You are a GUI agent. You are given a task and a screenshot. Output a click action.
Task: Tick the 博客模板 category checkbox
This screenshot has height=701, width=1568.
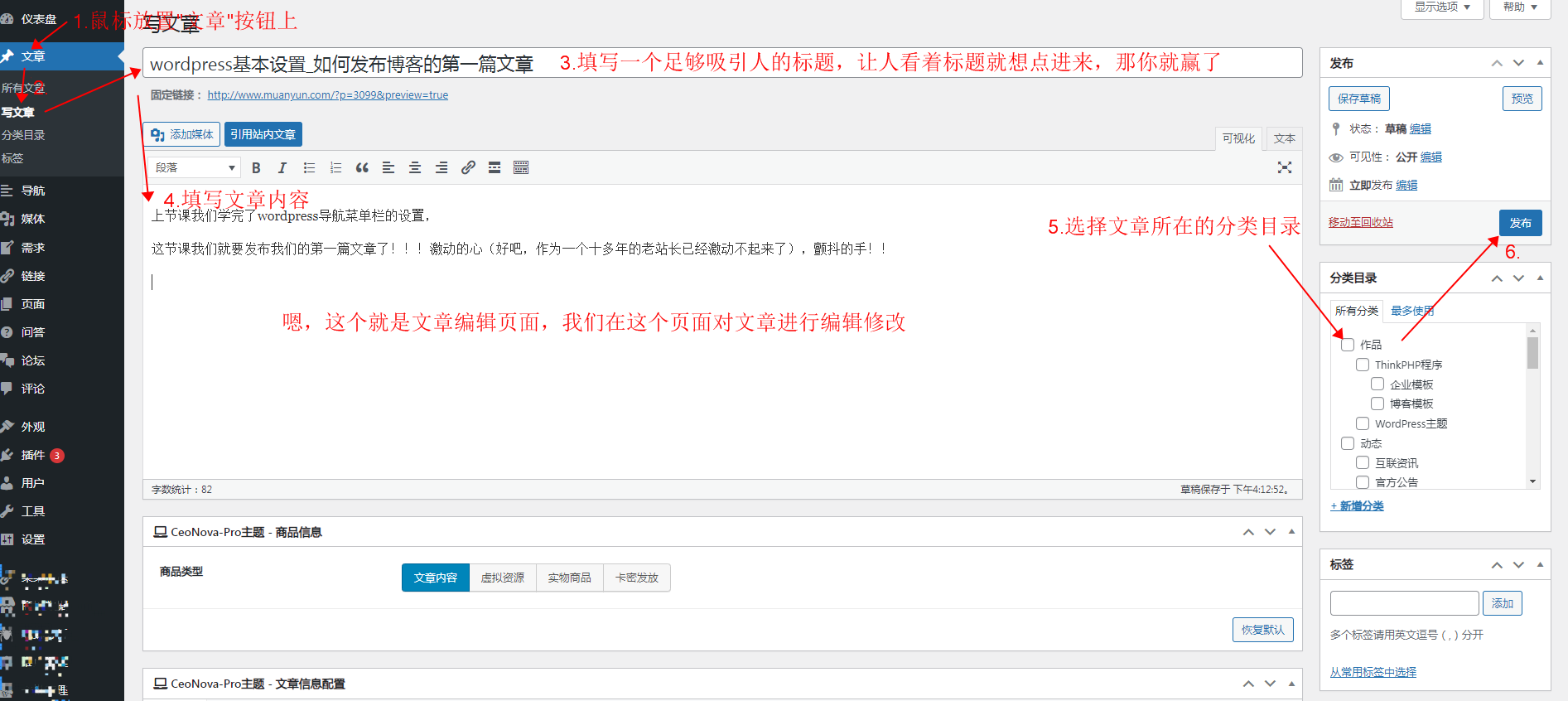click(x=1377, y=404)
